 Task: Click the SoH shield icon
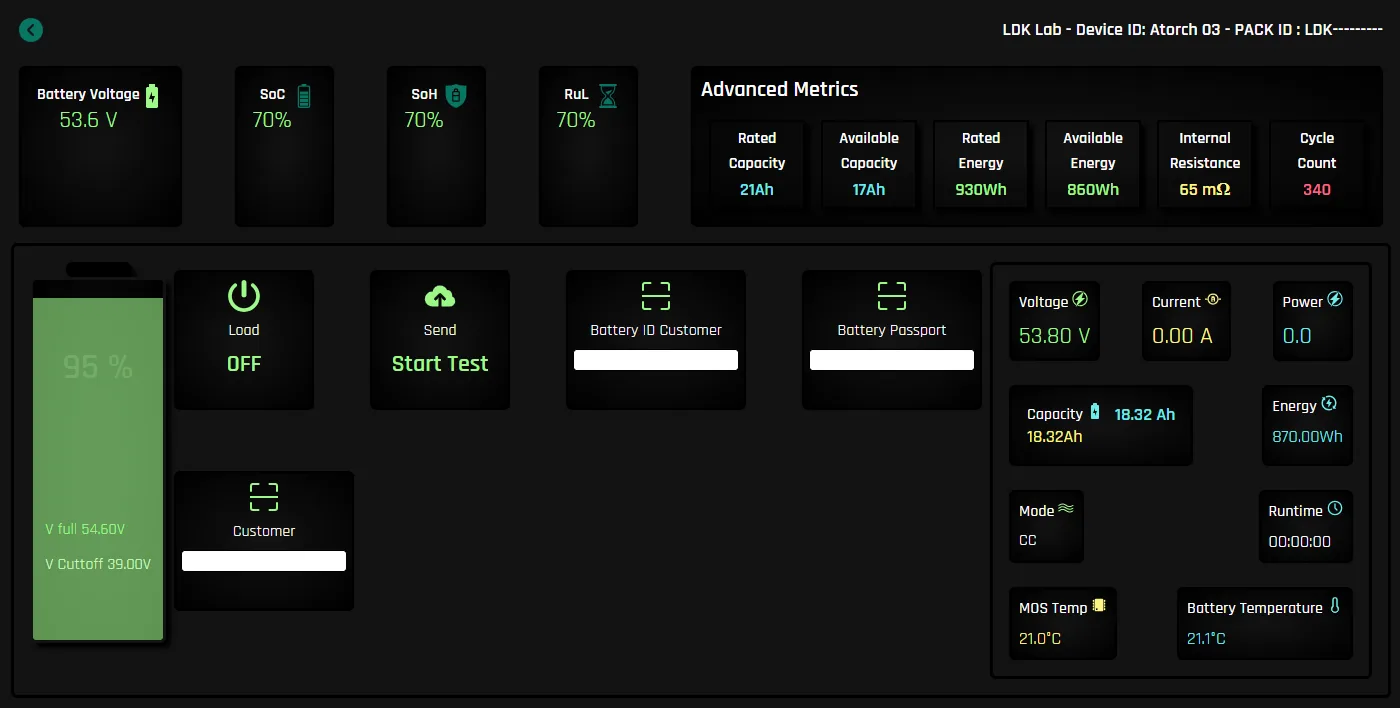pyautogui.click(x=456, y=95)
